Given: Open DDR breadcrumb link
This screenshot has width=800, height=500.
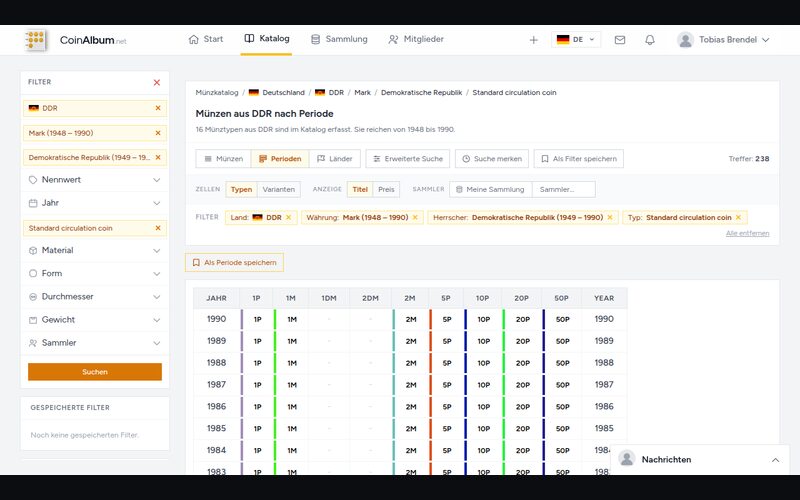Looking at the screenshot, I should tap(330, 92).
